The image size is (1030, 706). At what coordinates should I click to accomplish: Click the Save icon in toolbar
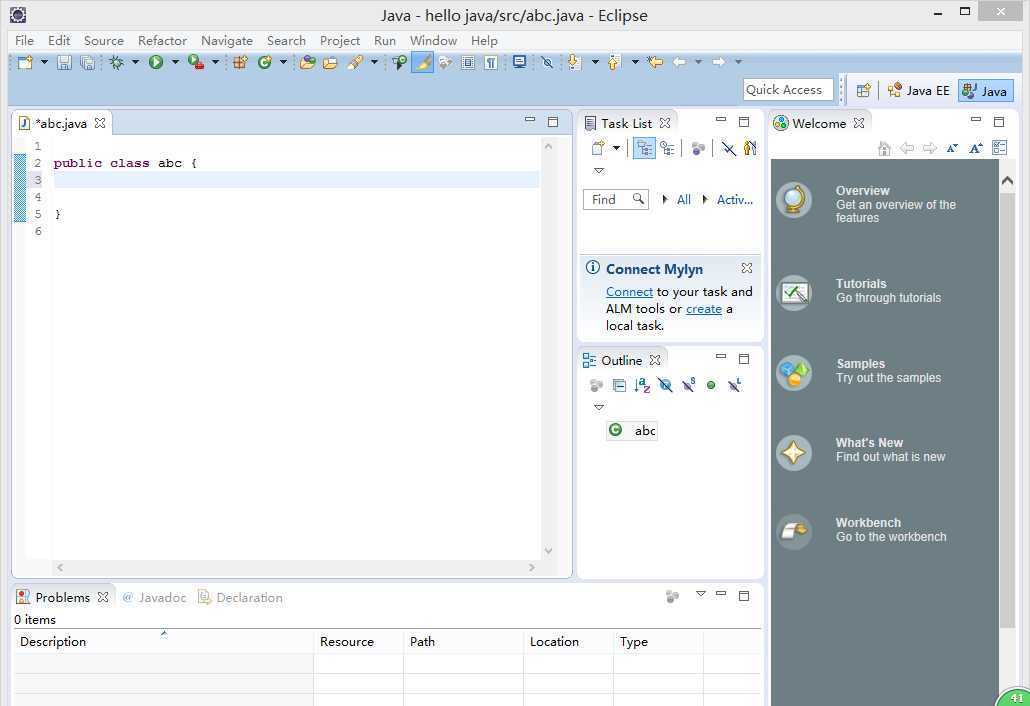tap(64, 62)
